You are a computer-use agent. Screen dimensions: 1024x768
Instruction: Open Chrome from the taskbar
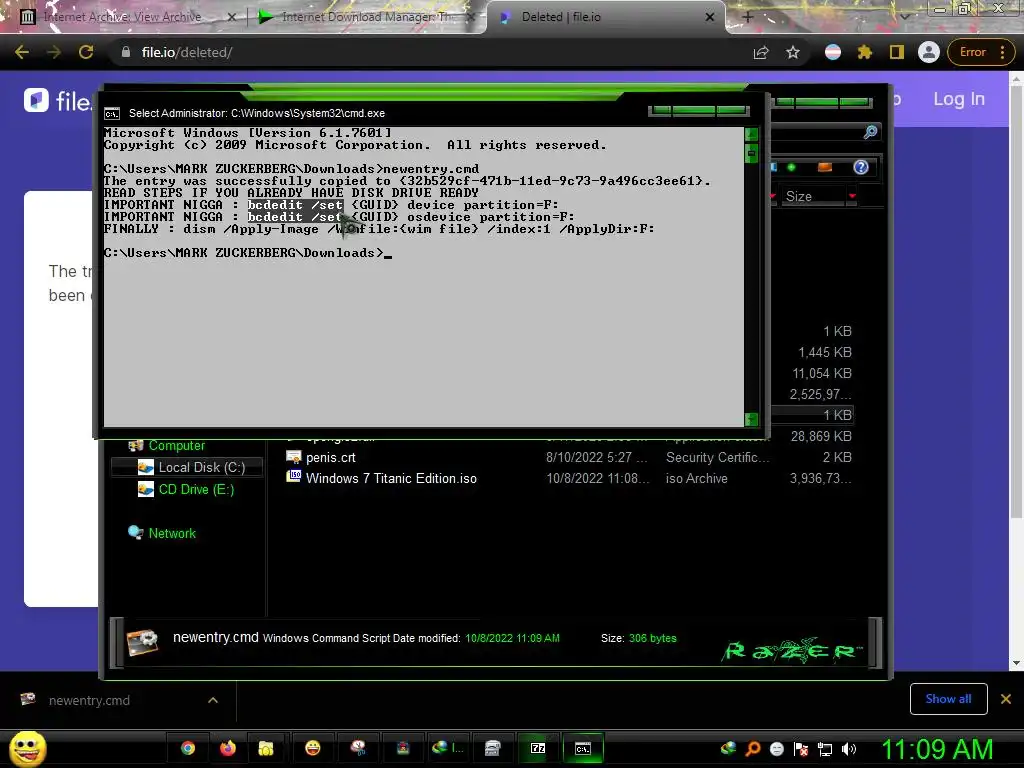click(x=188, y=748)
